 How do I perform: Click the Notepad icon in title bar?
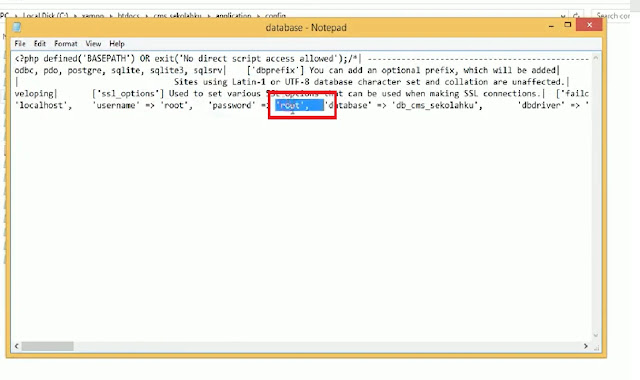17,27
